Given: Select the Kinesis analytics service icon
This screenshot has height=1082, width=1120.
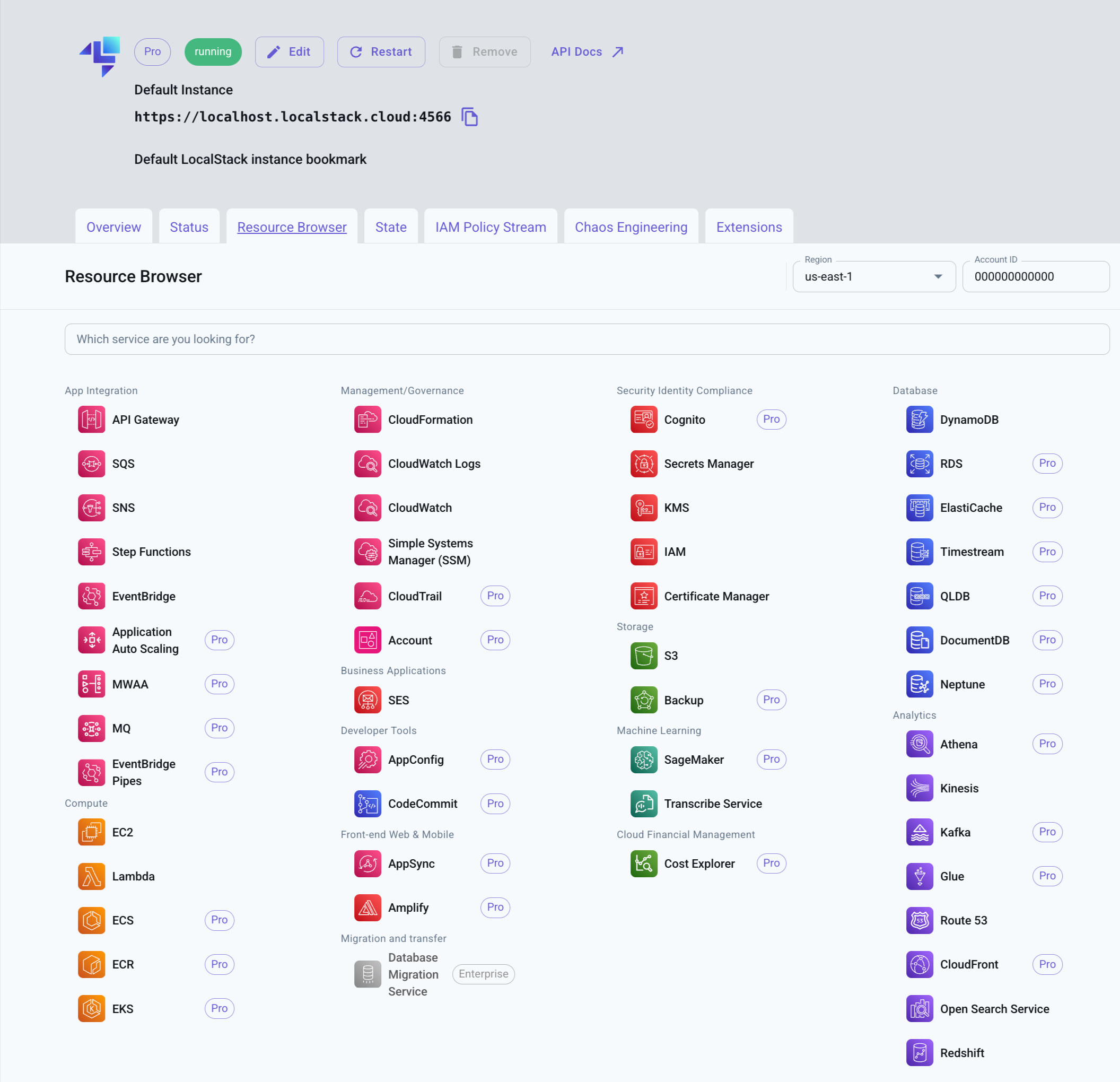Looking at the screenshot, I should [917, 788].
